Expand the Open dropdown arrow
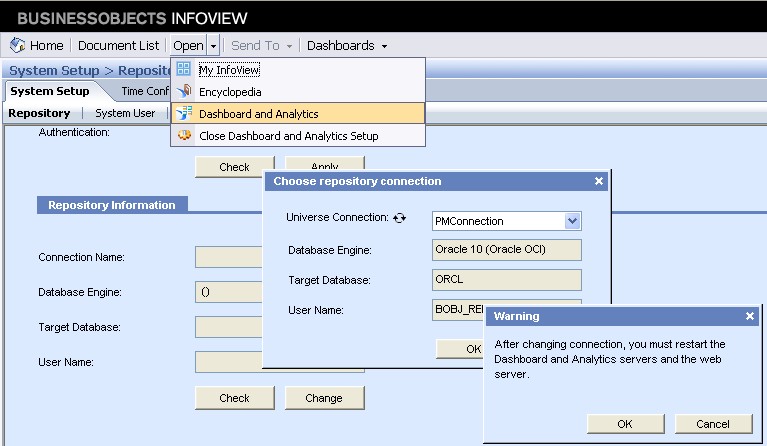 [x=214, y=46]
